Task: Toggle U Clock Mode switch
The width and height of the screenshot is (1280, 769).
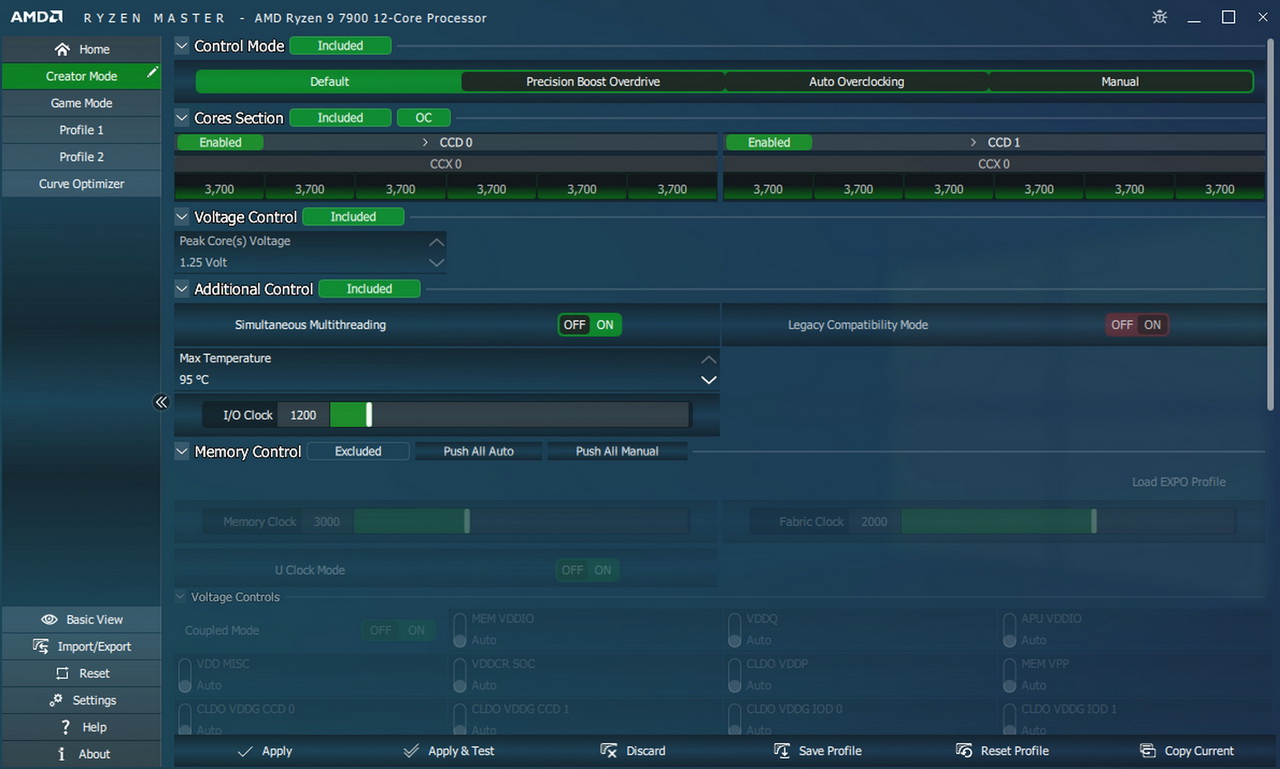Action: point(587,570)
